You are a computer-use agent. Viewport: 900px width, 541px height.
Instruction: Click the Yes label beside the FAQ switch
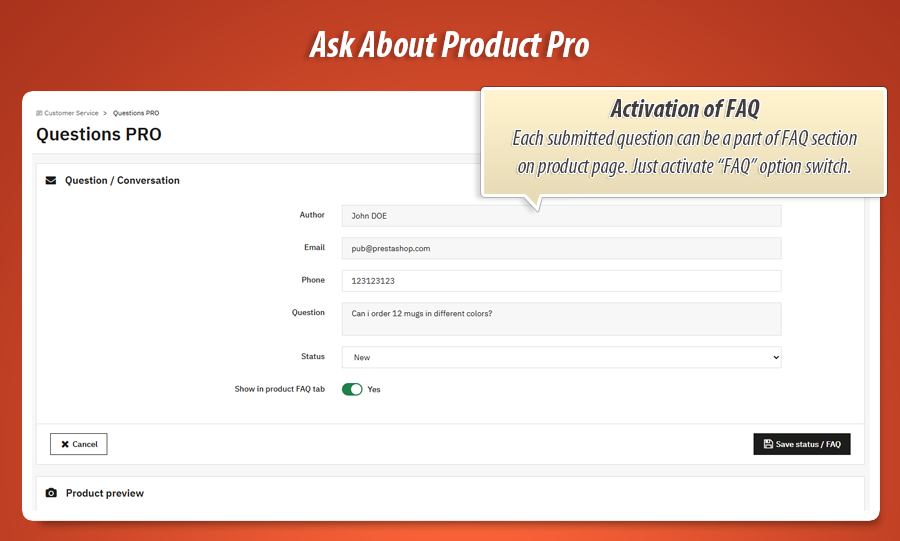pos(374,390)
